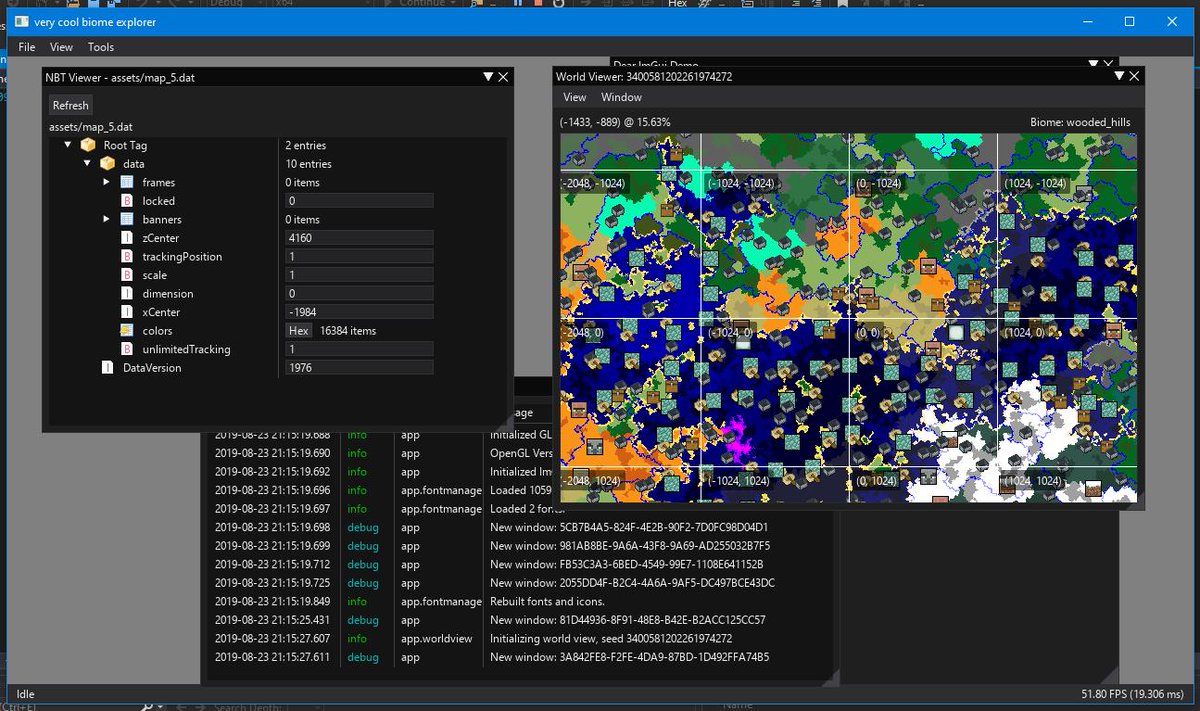This screenshot has height=711, width=1200.
Task: Click the colors byte array icon
Action: coord(127,330)
